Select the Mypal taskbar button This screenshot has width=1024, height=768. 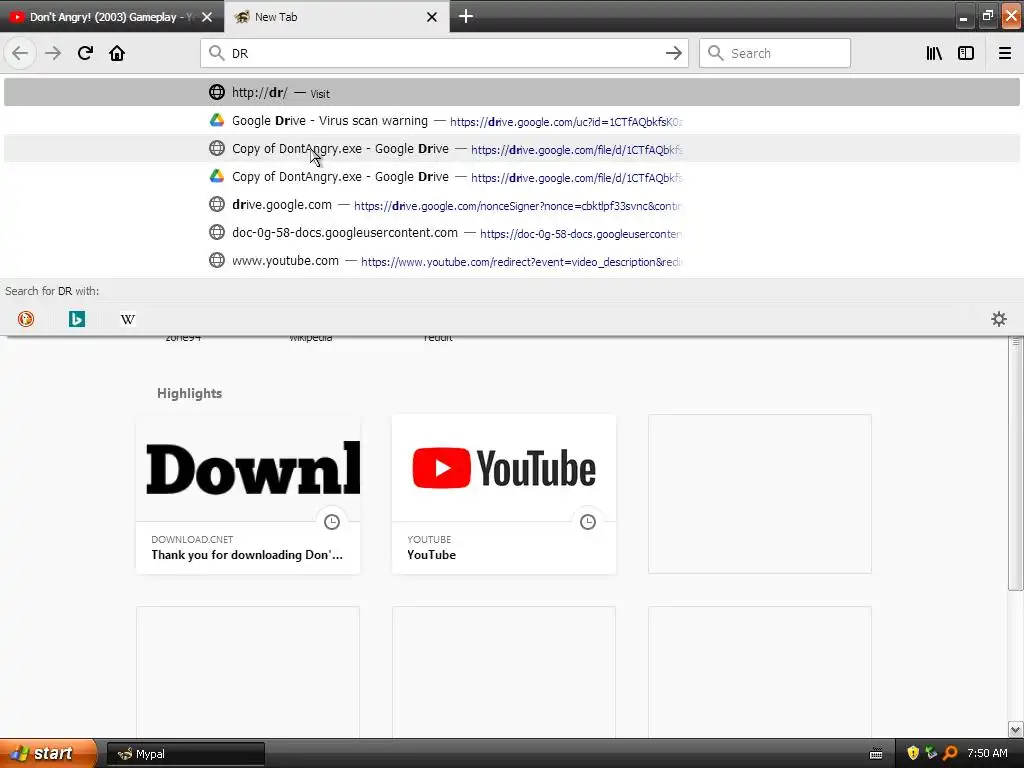(x=185, y=754)
